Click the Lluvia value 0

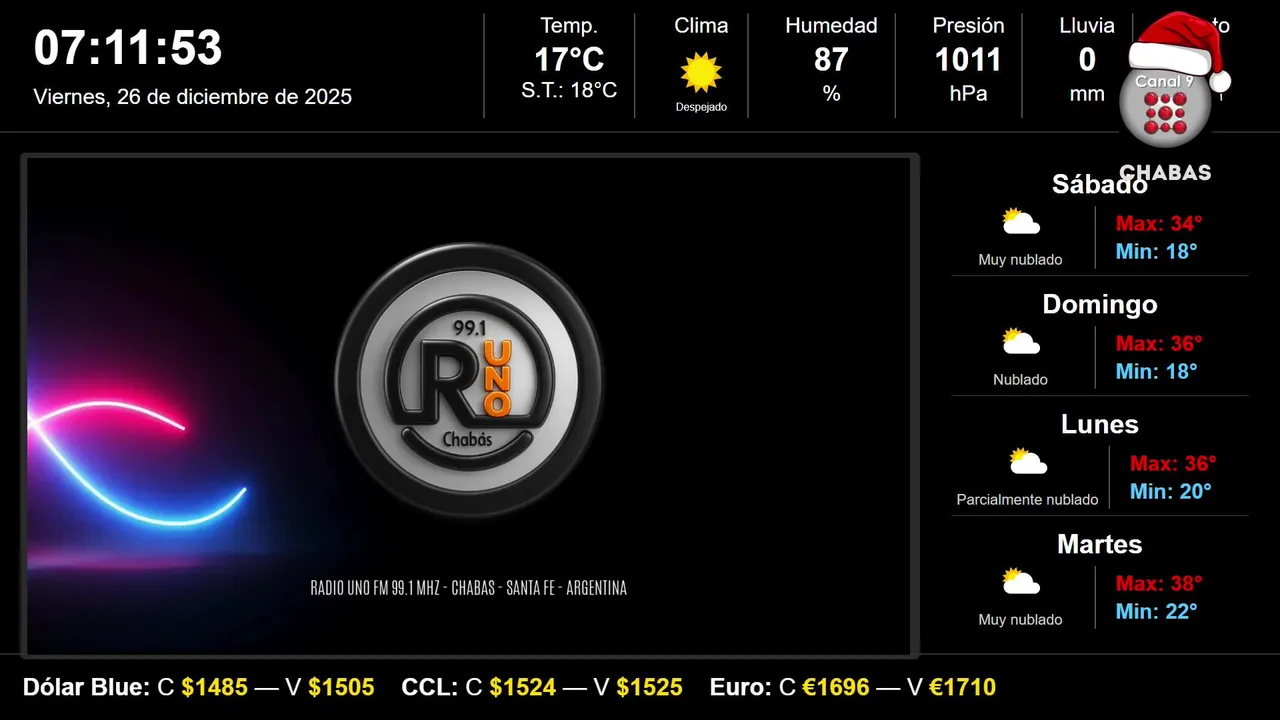(1087, 60)
